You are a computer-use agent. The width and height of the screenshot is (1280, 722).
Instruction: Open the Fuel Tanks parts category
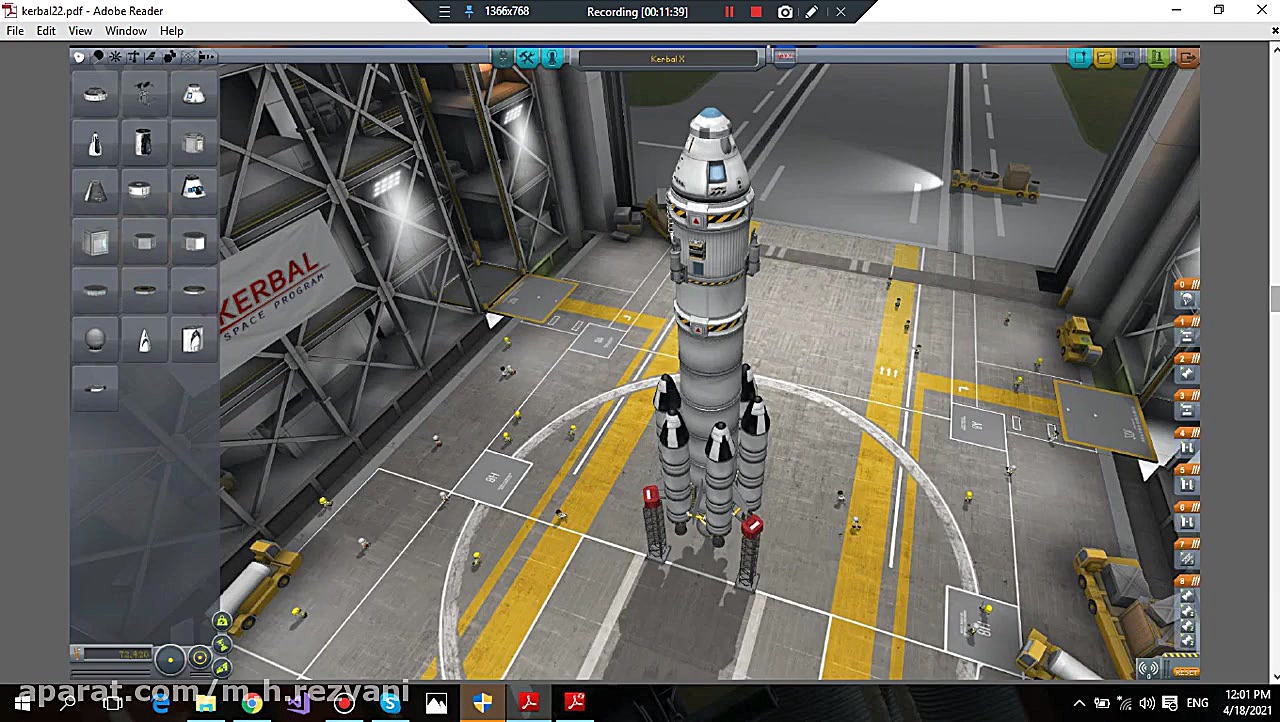[x=98, y=57]
